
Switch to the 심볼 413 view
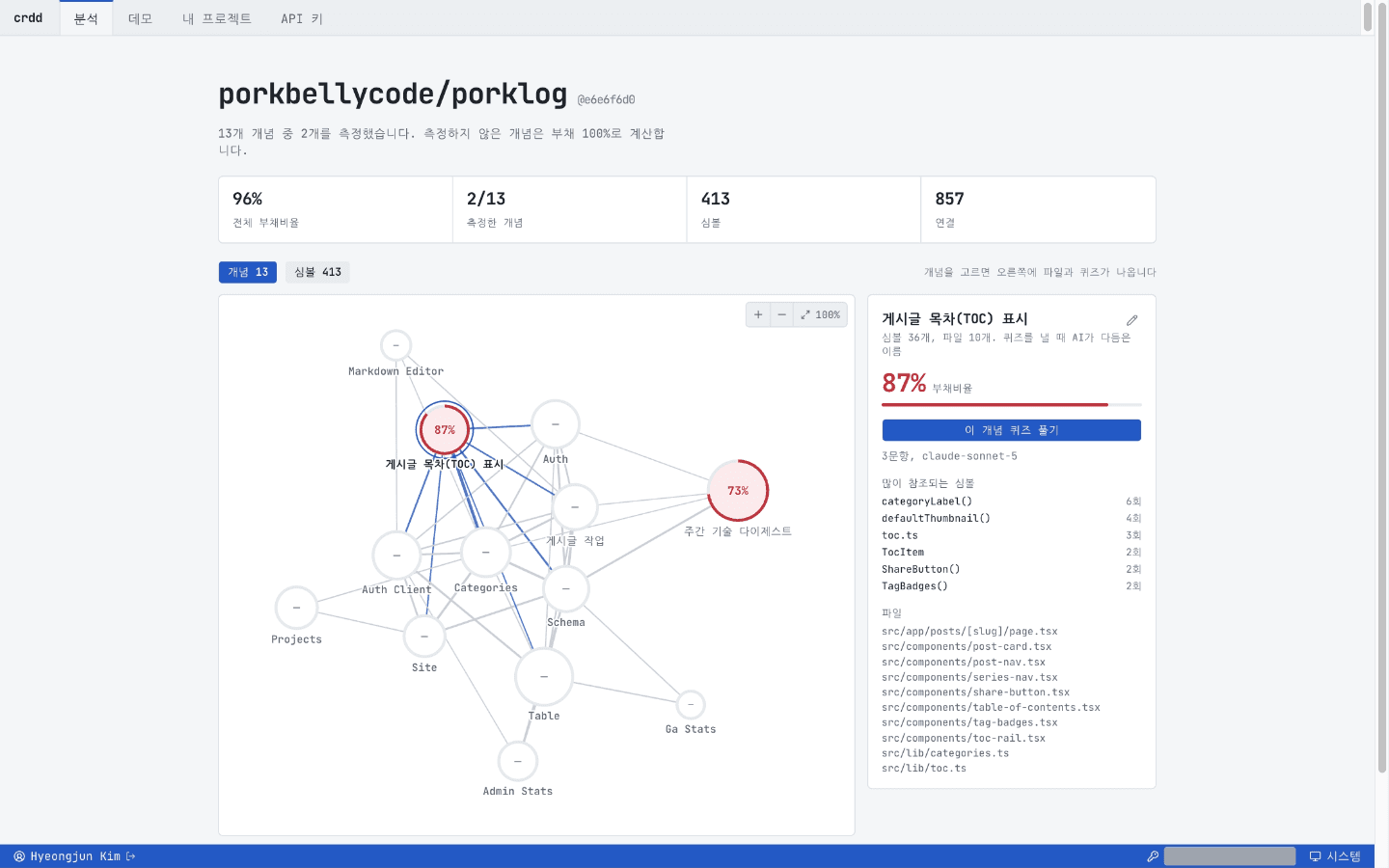(x=317, y=272)
